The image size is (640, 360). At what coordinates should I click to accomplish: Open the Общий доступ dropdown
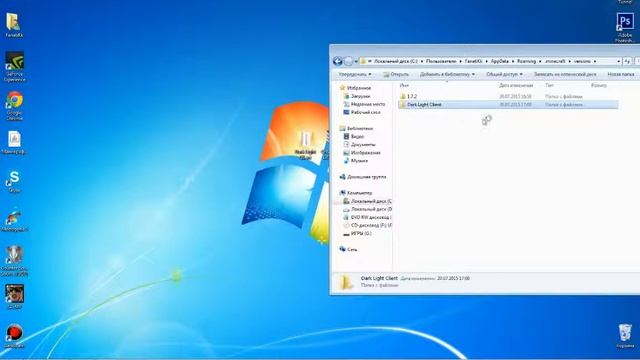coord(504,74)
